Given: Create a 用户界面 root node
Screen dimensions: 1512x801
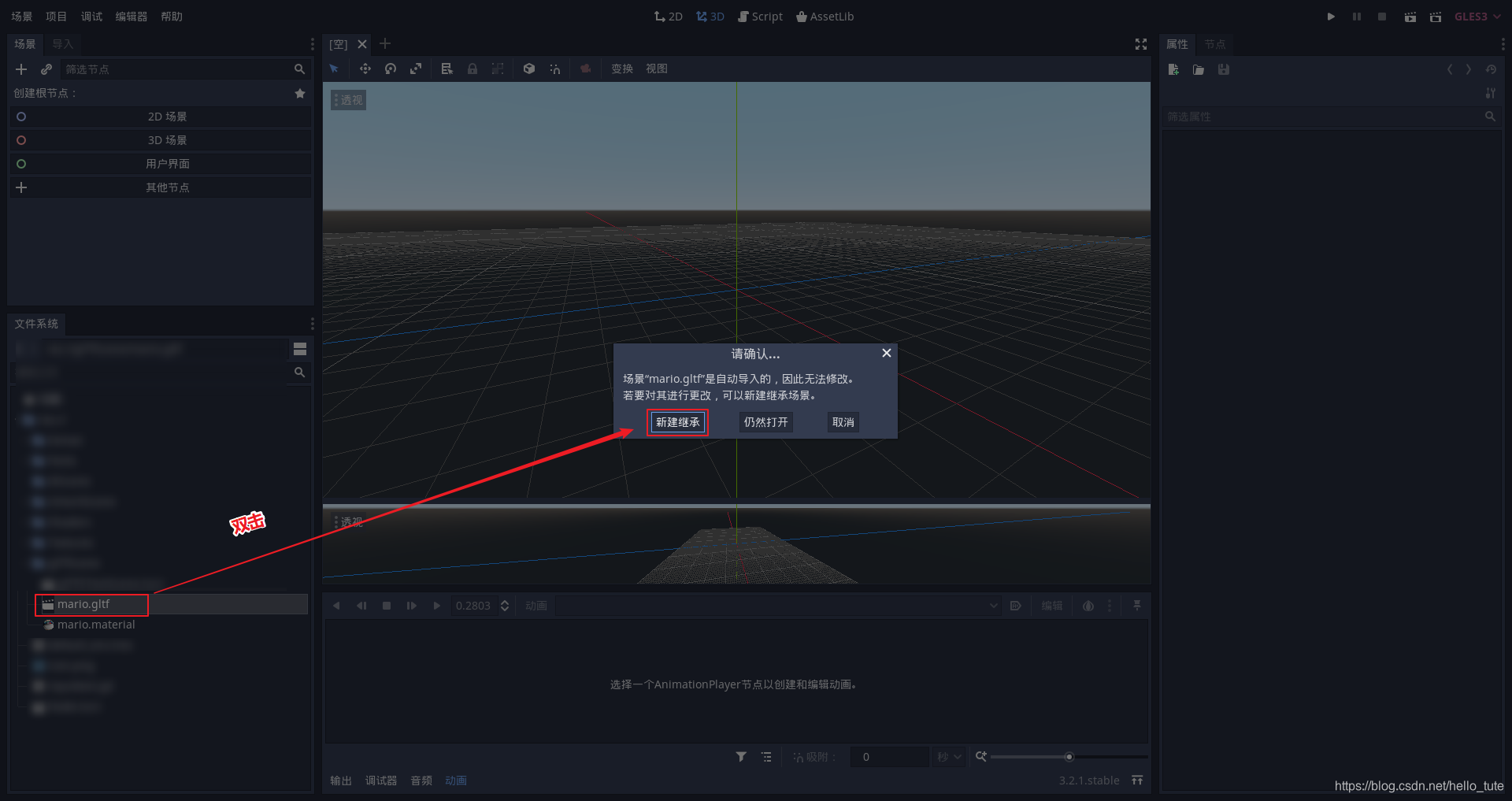Looking at the screenshot, I should (x=161, y=164).
